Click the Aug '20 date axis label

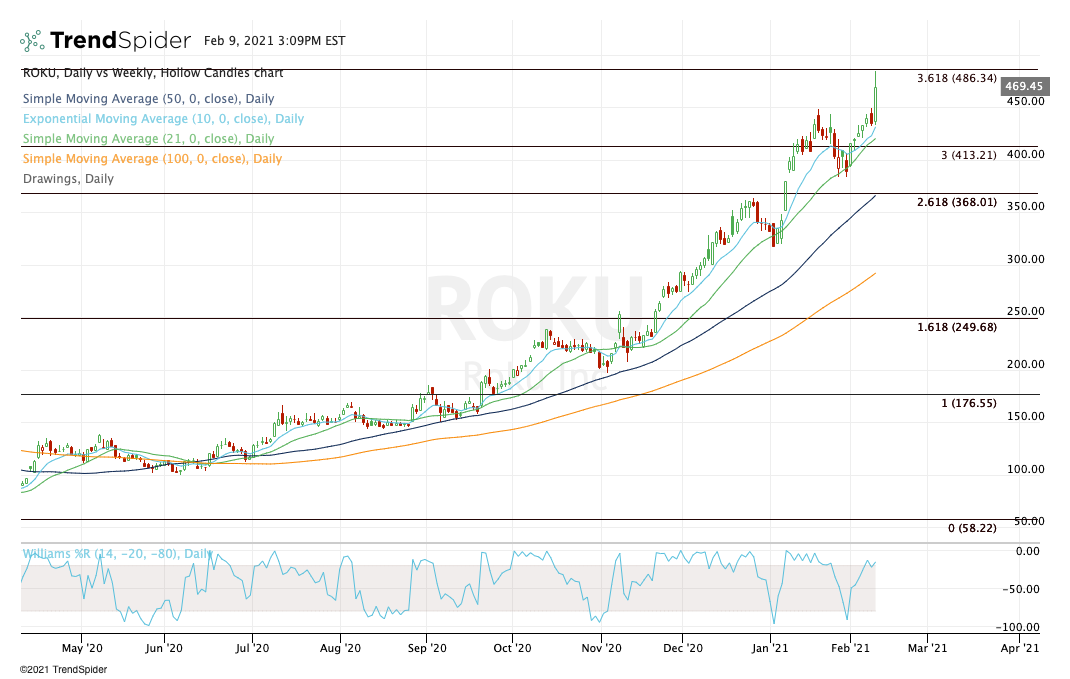[x=340, y=648]
